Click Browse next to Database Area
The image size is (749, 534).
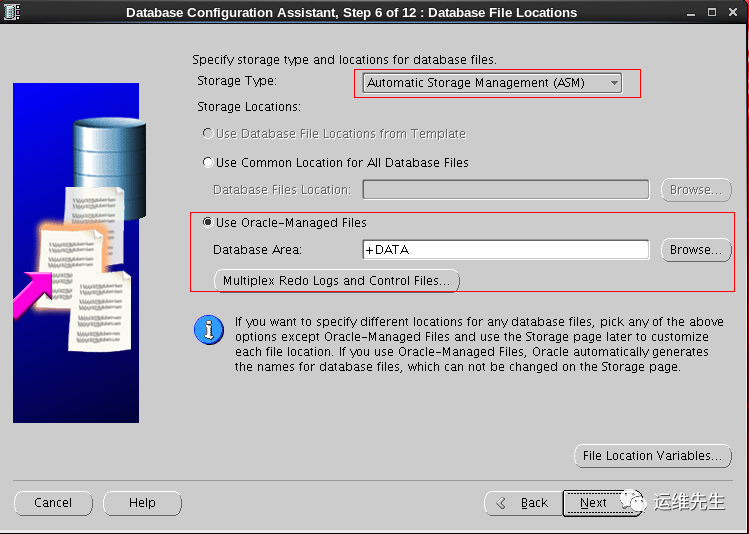696,250
